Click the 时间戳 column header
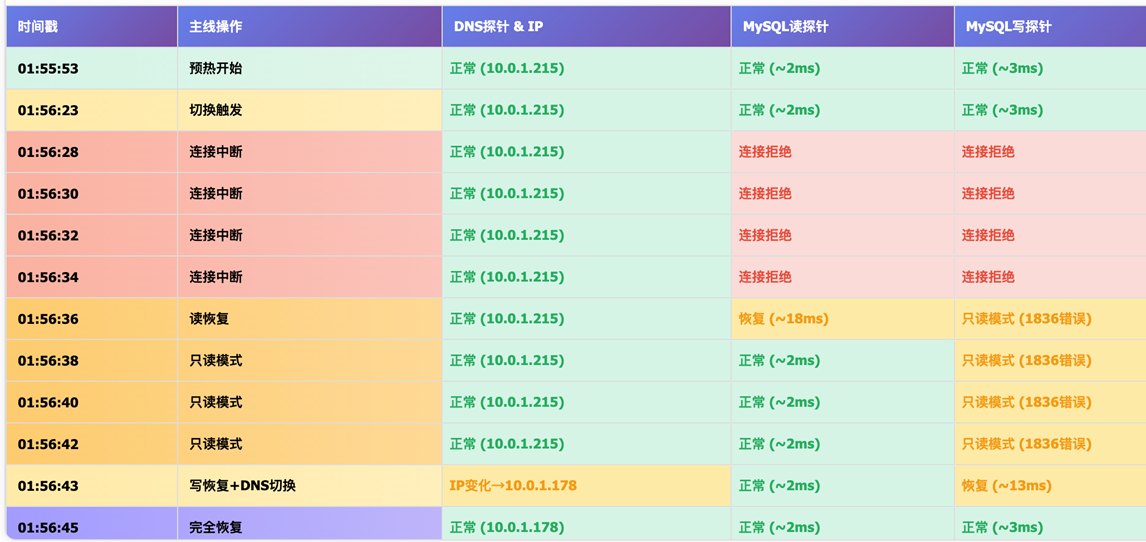Screen dimensions: 1146x542 (x=38, y=27)
